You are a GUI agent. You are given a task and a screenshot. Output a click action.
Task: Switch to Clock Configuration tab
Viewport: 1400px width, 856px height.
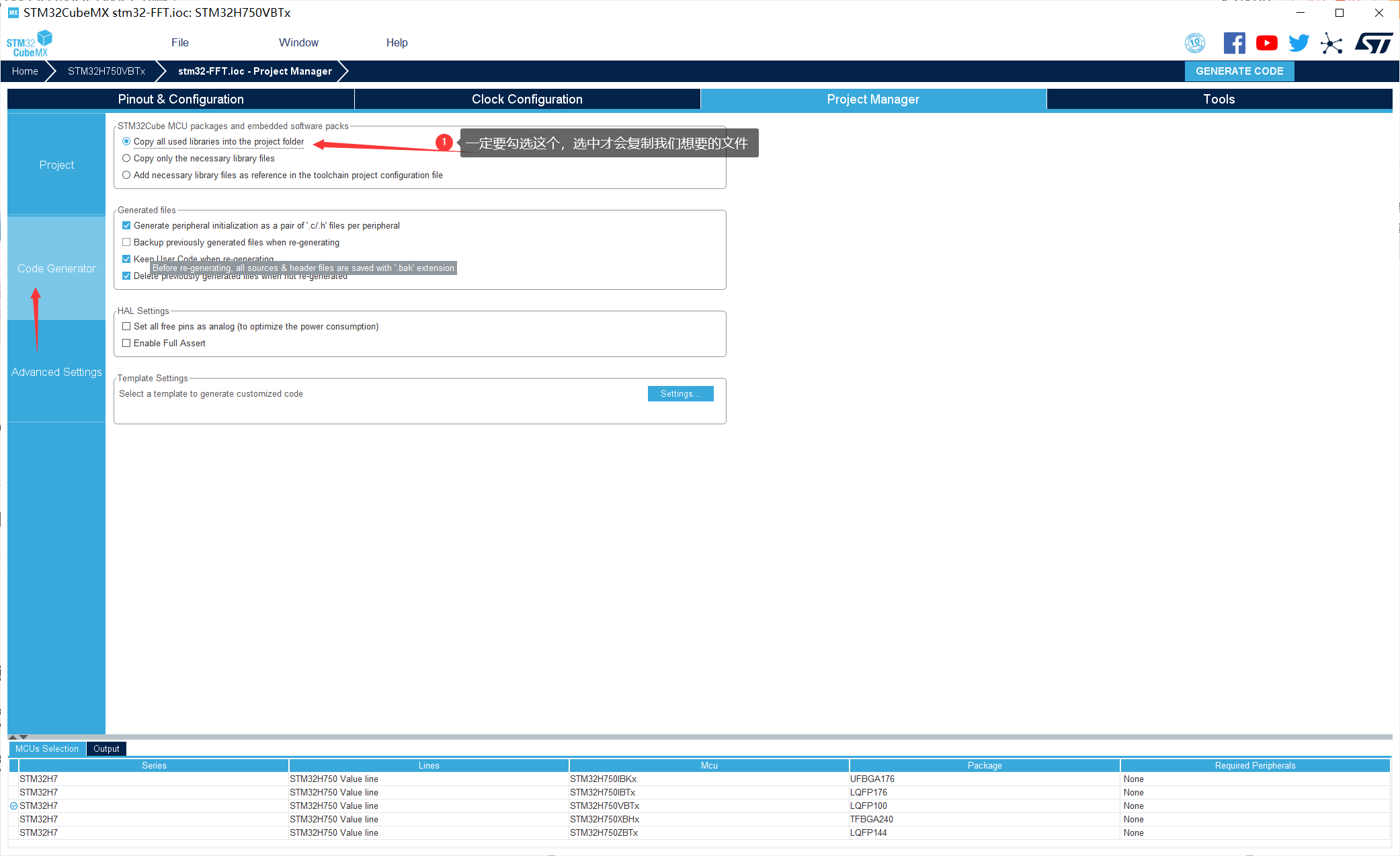(x=527, y=99)
